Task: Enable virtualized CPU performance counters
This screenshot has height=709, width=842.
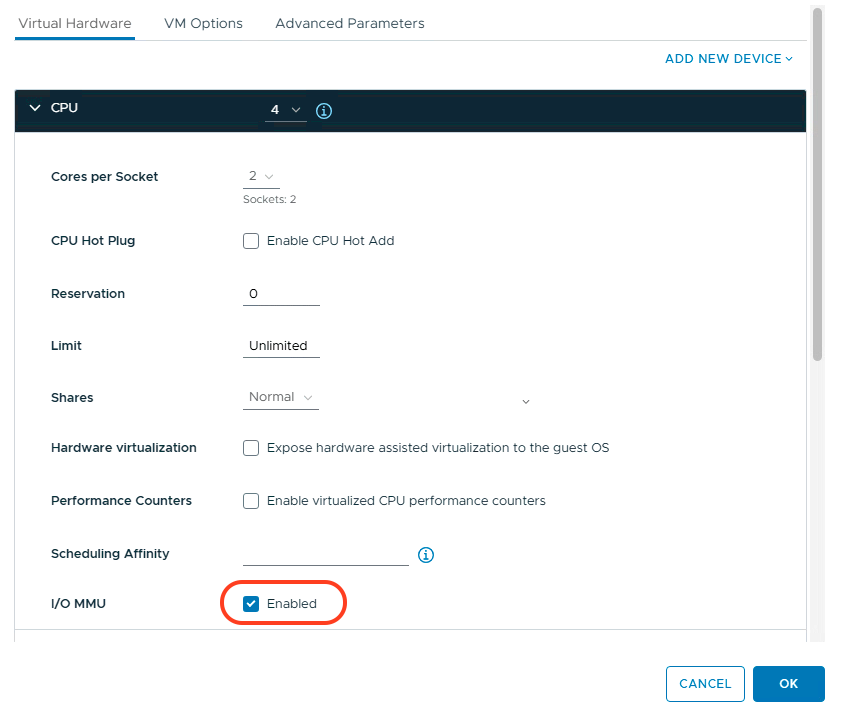Action: (x=251, y=501)
